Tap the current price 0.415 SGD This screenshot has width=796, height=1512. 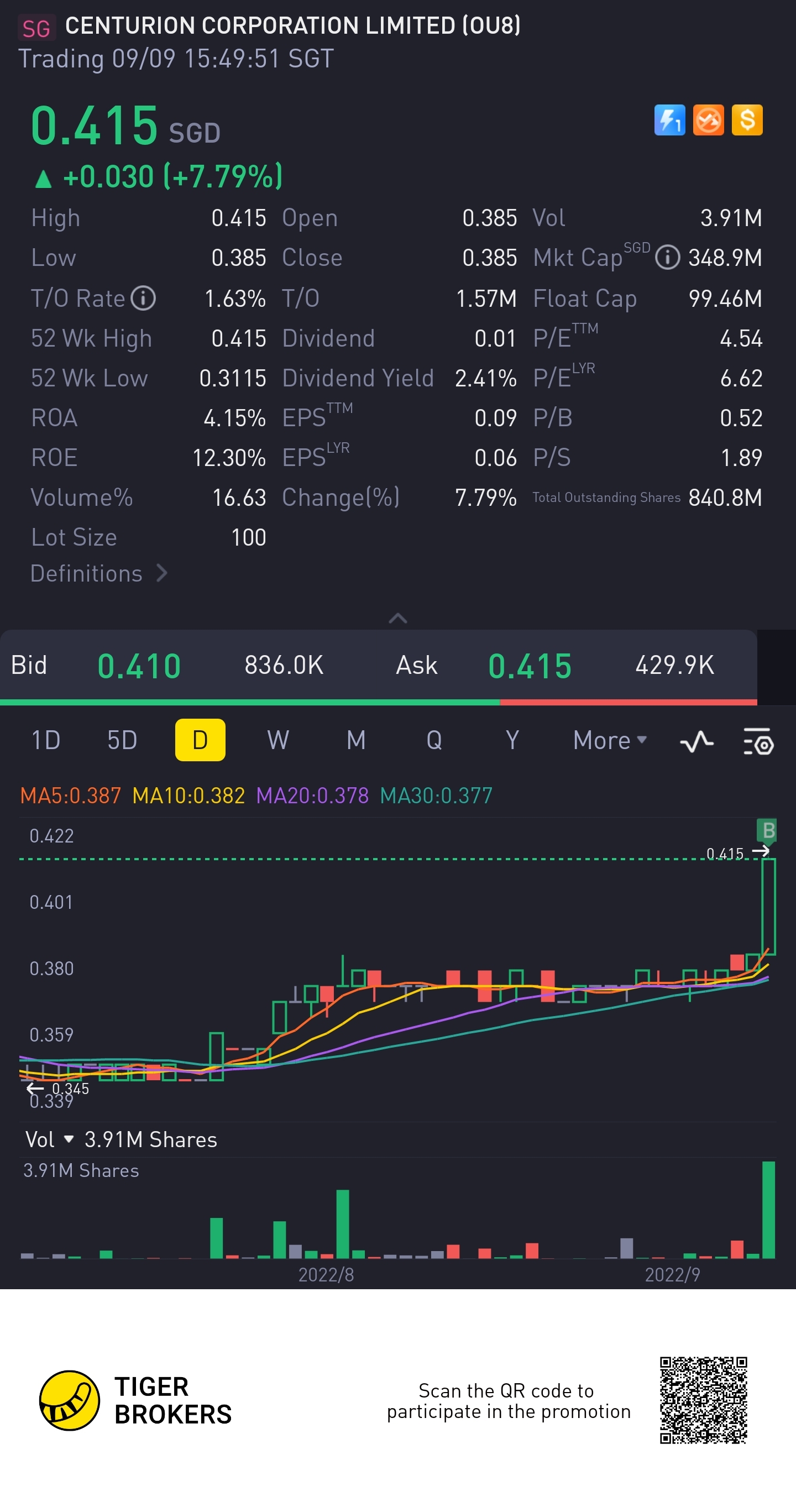point(125,125)
